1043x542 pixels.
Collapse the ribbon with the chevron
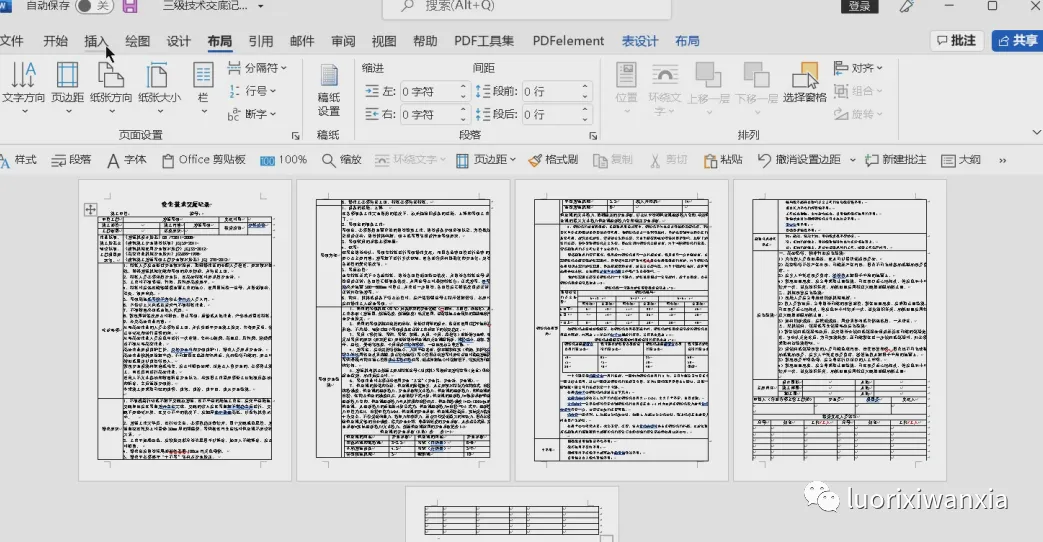(x=1036, y=132)
